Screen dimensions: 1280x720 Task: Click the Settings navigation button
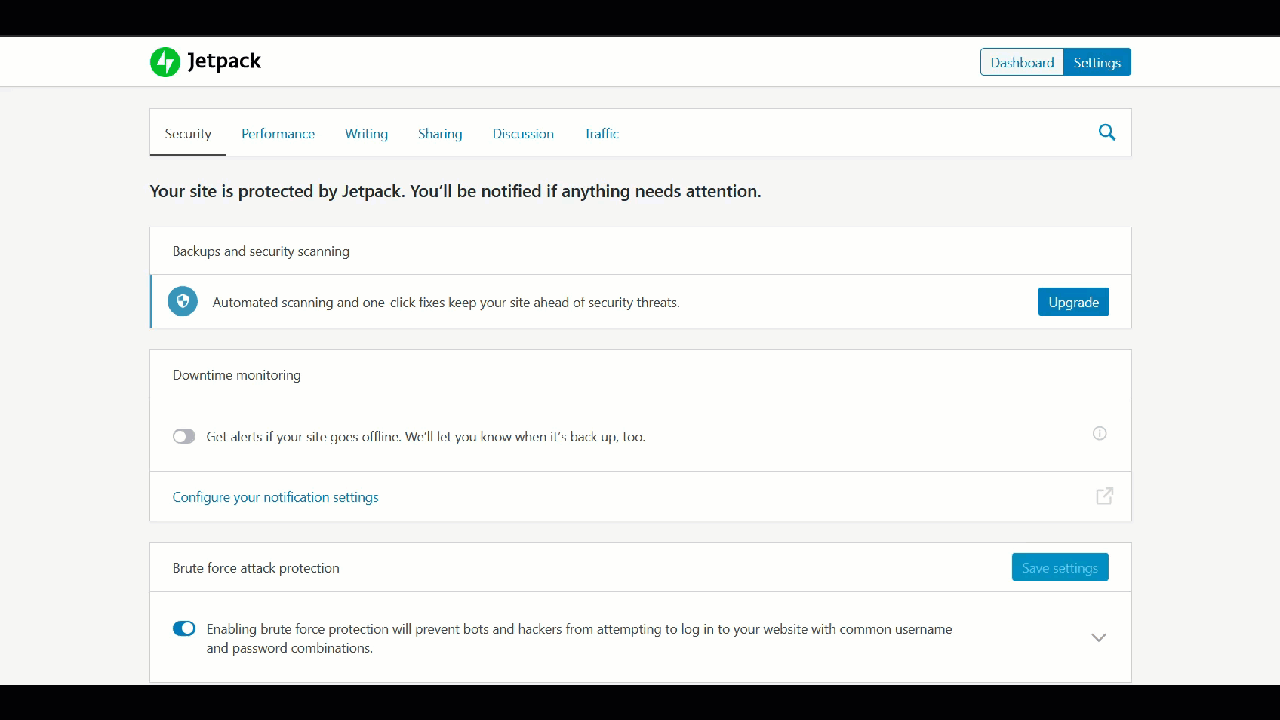1097,61
